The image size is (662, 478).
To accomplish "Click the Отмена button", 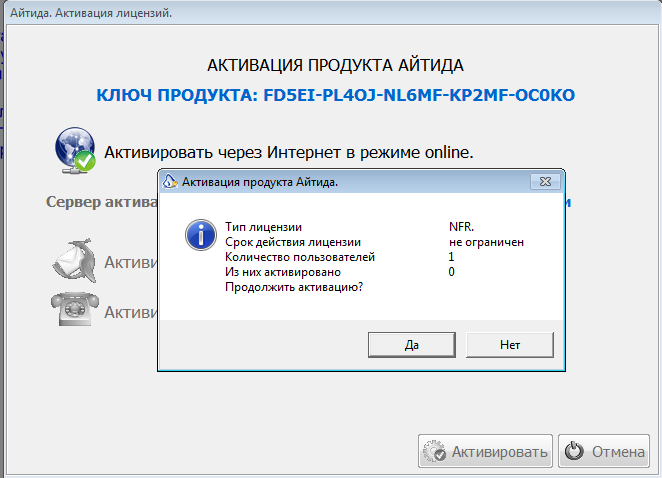I will [604, 451].
